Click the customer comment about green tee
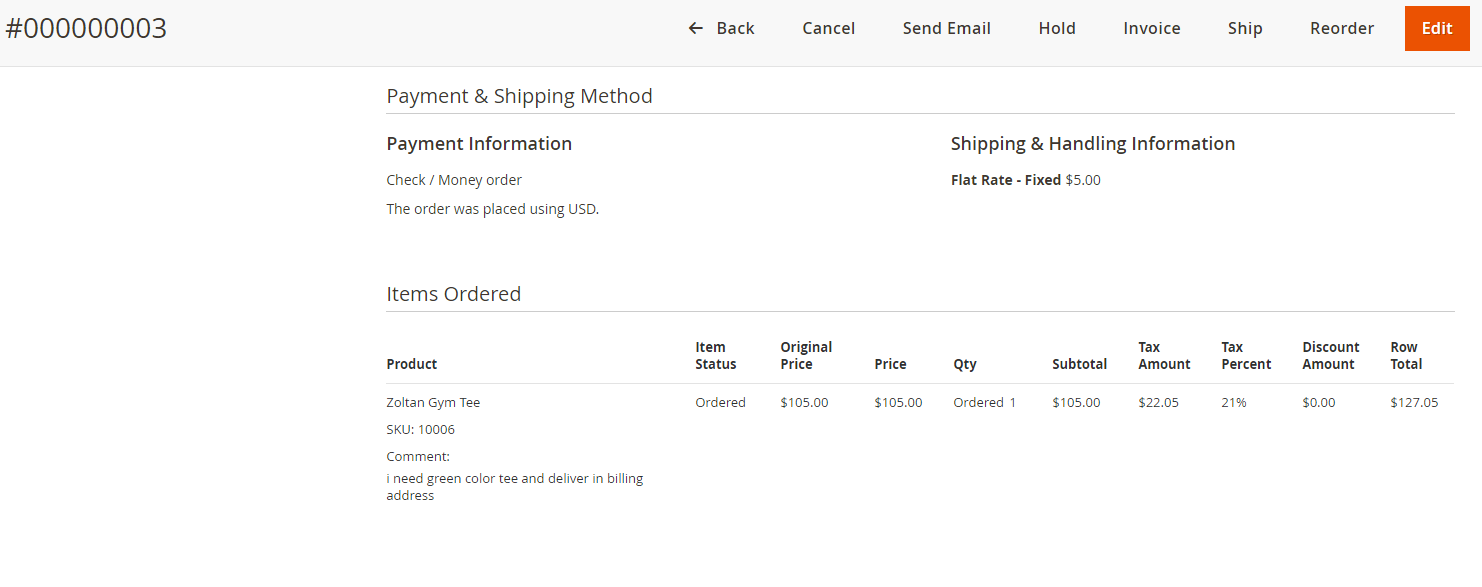1482x587 pixels. point(514,487)
